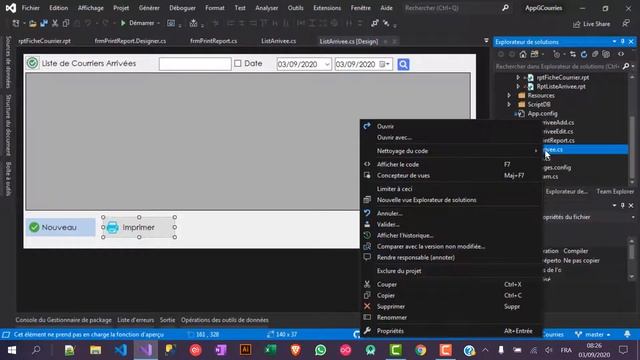Screen dimensions: 640x360
Task: Open the Boîte à outils side tab
Action: (x=8, y=179)
